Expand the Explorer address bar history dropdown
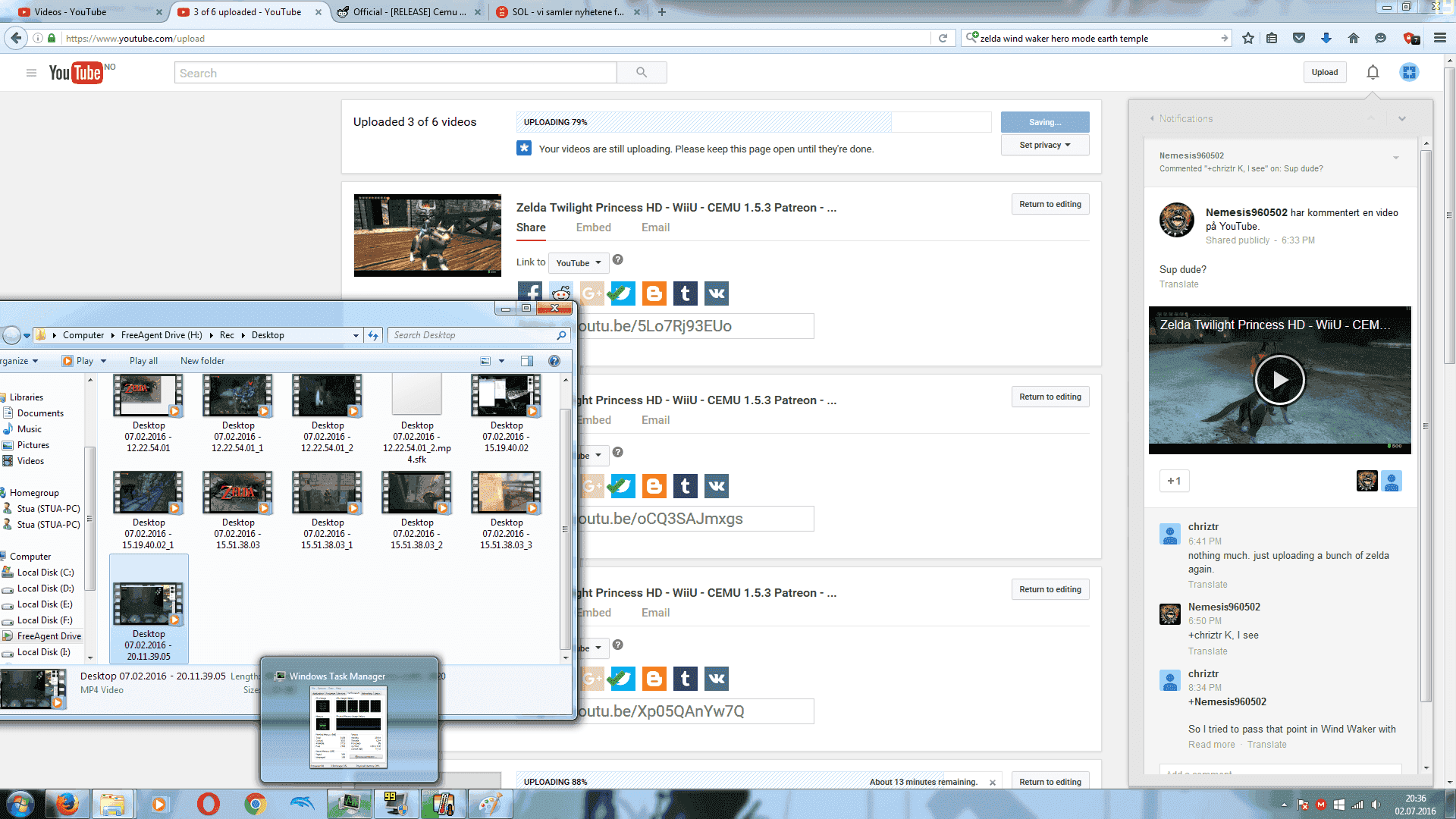Viewport: 1456px width, 819px height. [356, 335]
